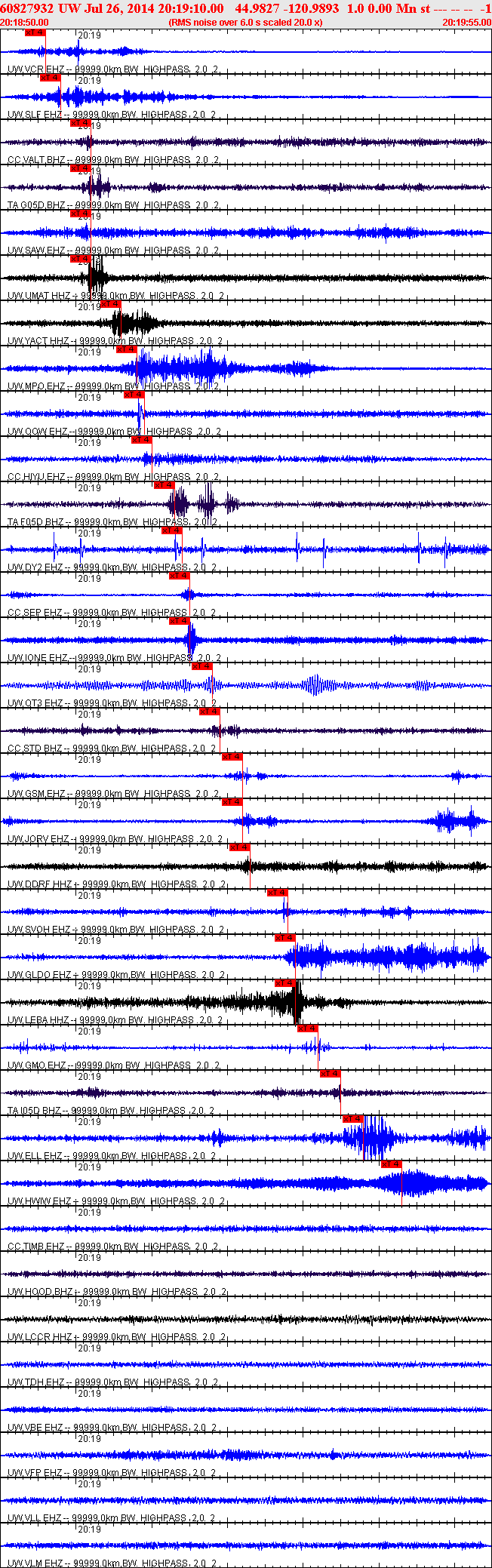492x1568 pixels.
Task: Click red pick flag on UW.SLF trace
Action: [x=50, y=78]
